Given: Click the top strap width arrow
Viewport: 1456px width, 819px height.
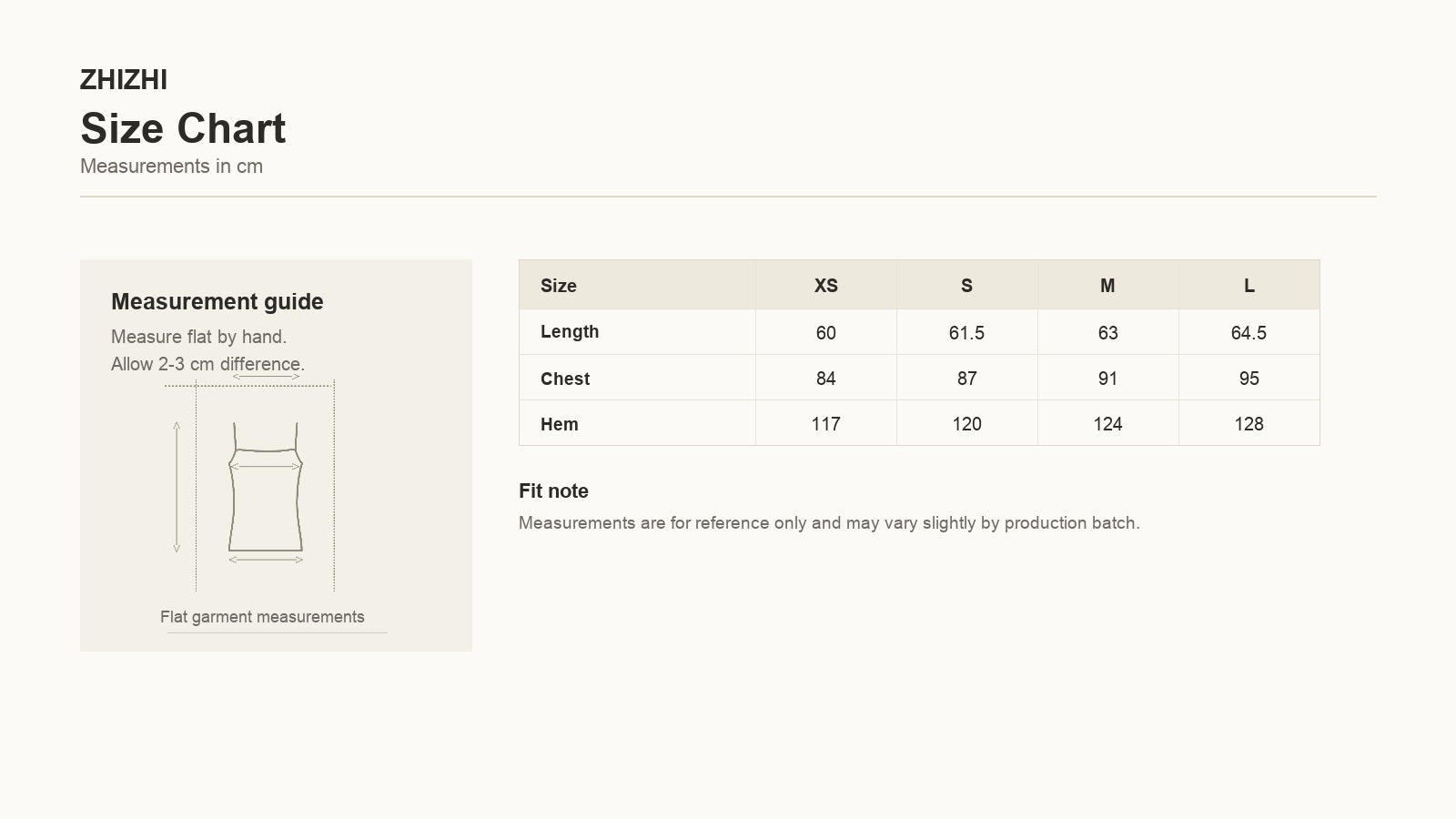Looking at the screenshot, I should coord(266,375).
